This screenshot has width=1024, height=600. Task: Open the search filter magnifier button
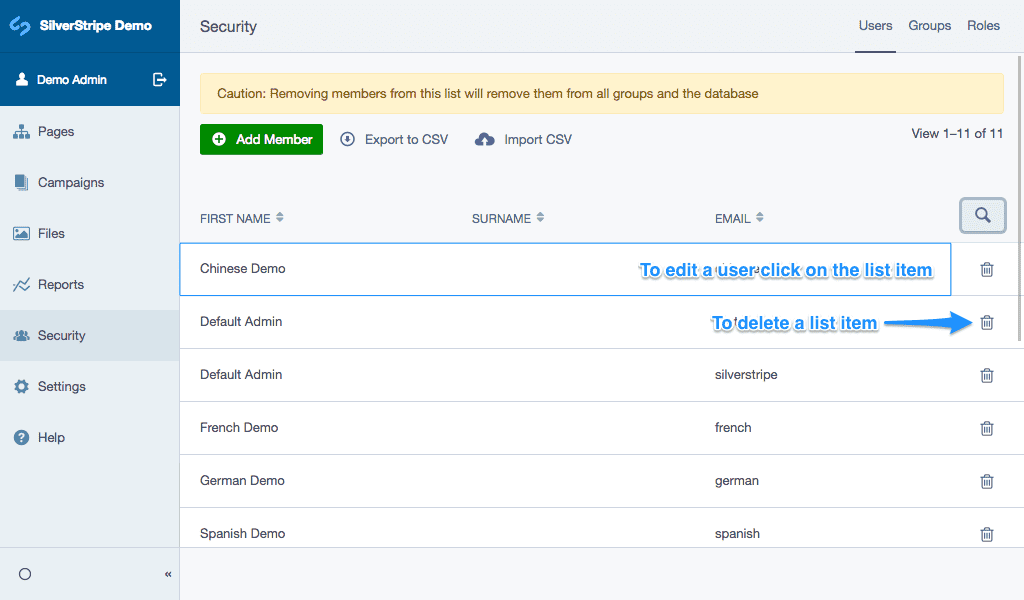pyautogui.click(x=982, y=216)
